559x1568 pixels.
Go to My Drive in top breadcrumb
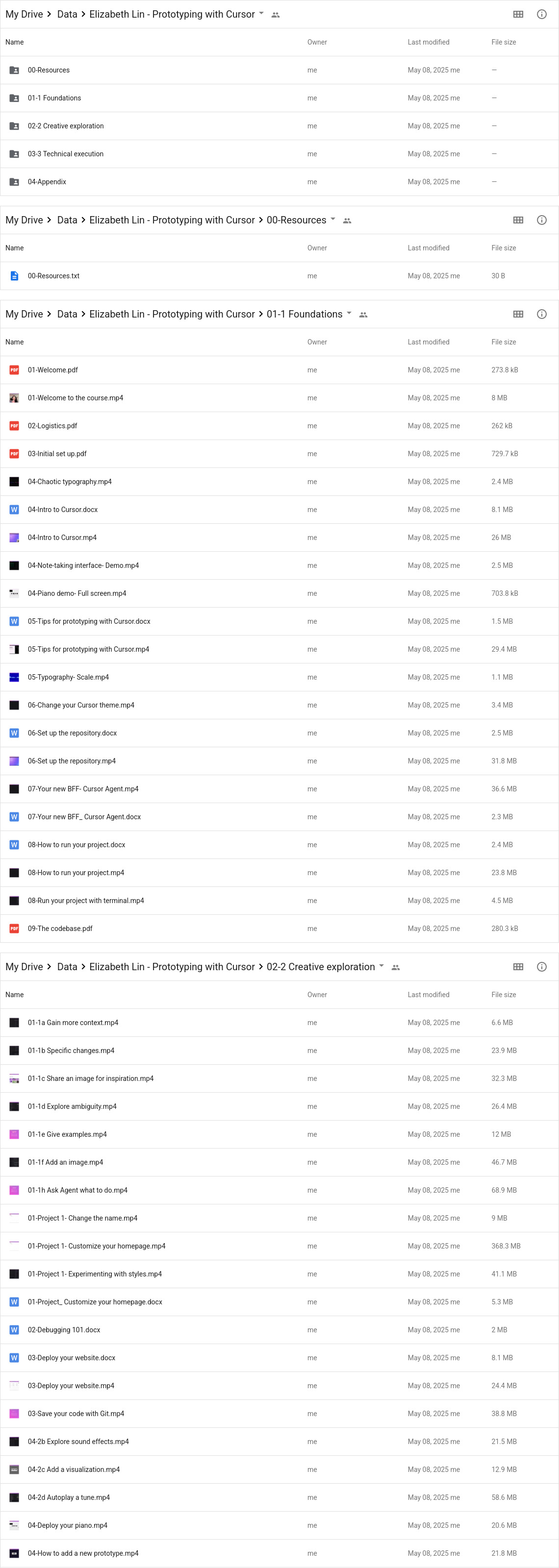pos(25,15)
